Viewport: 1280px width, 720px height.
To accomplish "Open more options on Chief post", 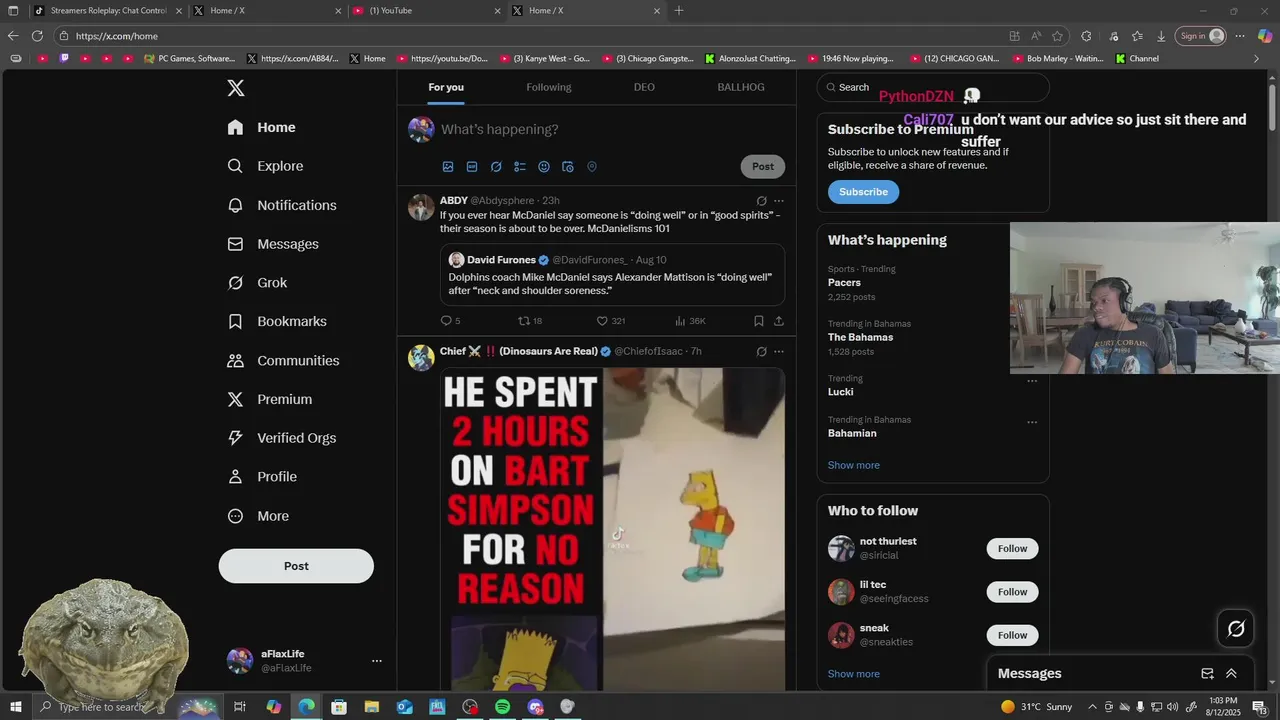I will pos(779,352).
